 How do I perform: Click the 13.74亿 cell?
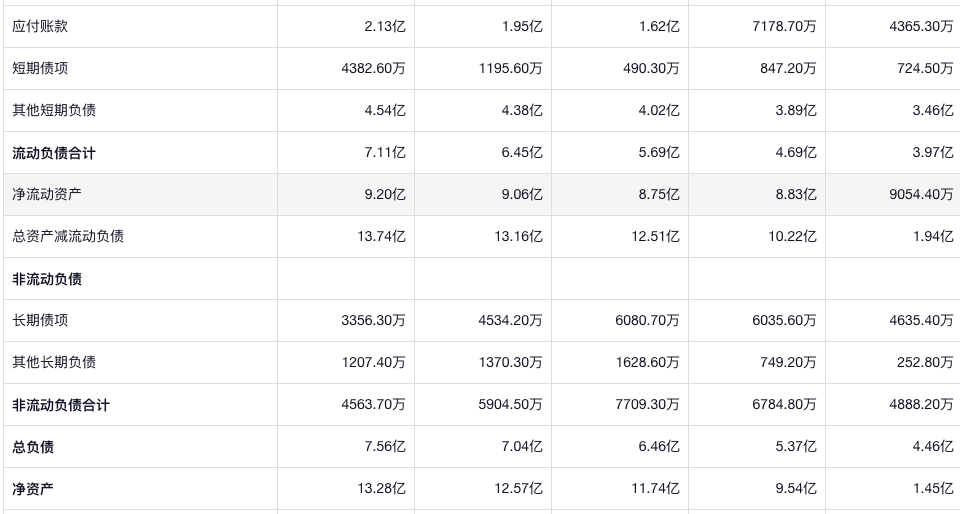(x=385, y=237)
